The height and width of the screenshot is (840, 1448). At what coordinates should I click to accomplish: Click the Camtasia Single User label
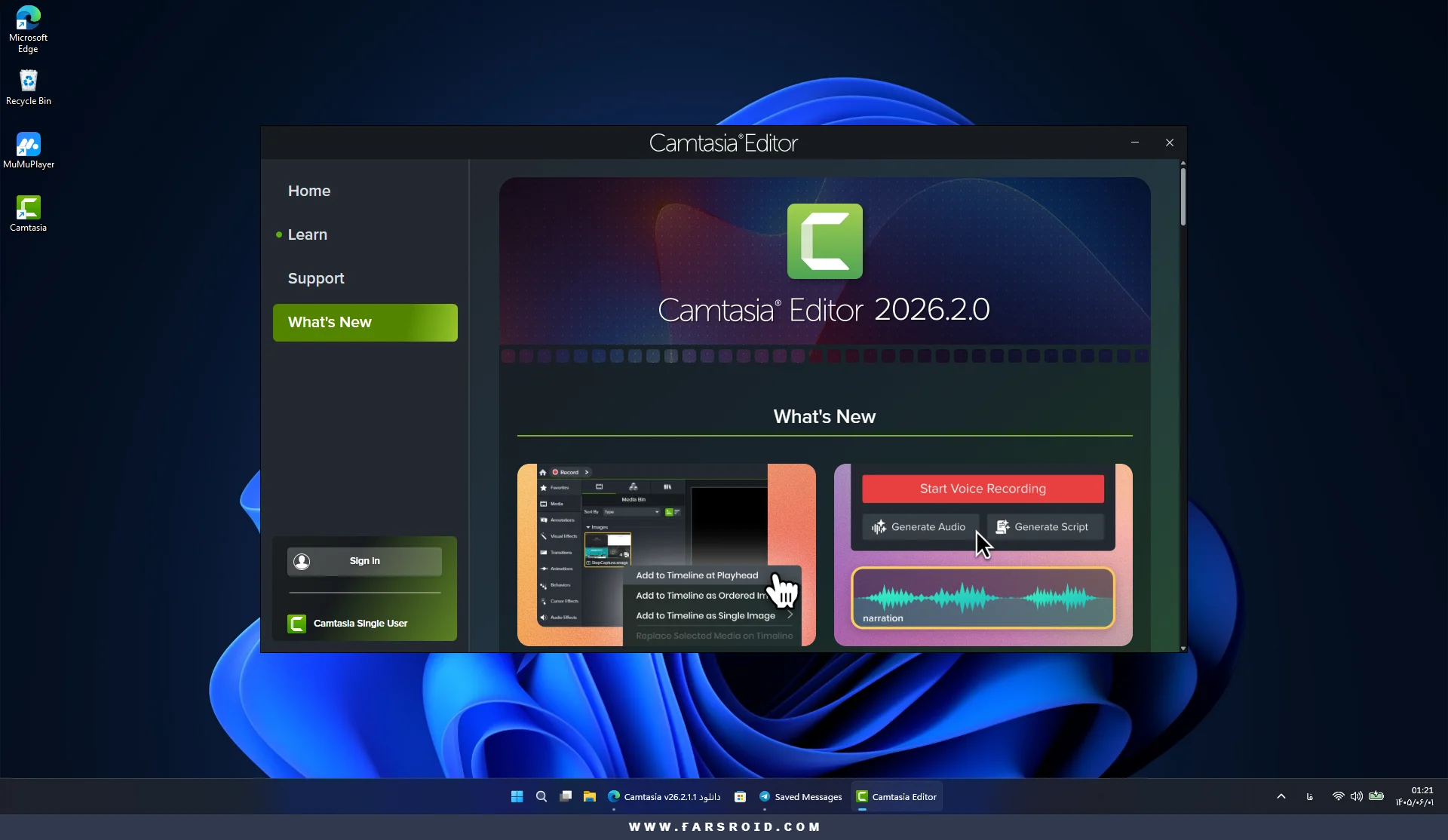(360, 624)
